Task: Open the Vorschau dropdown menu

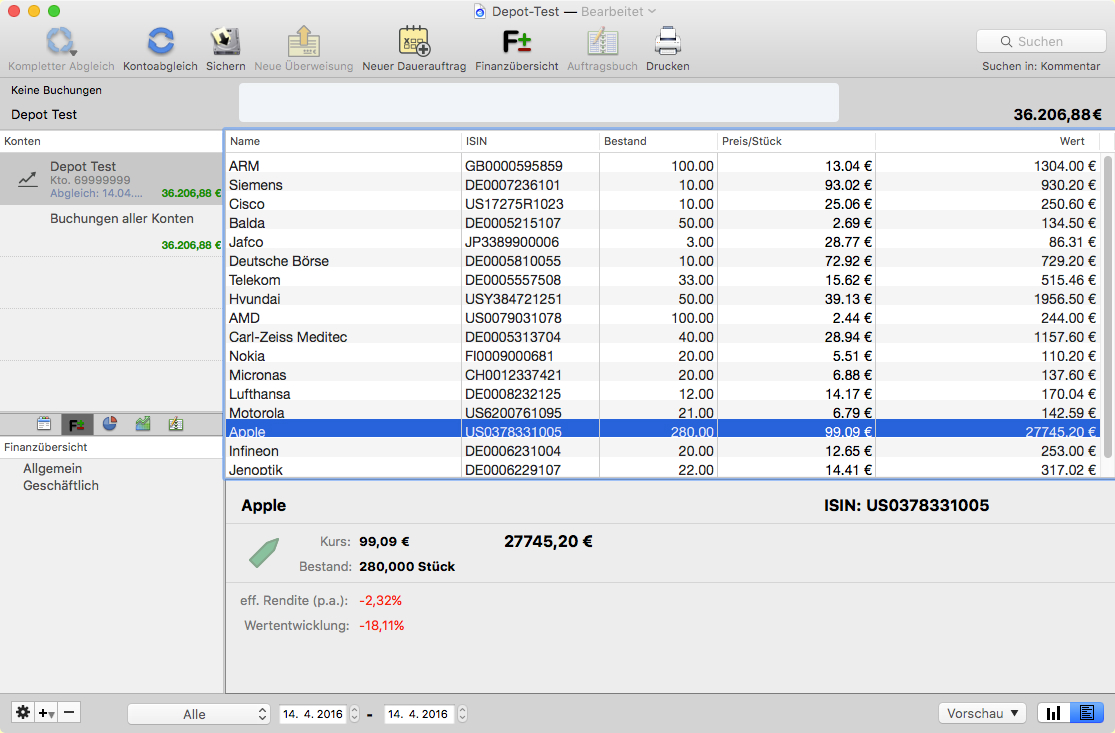Action: click(x=983, y=713)
